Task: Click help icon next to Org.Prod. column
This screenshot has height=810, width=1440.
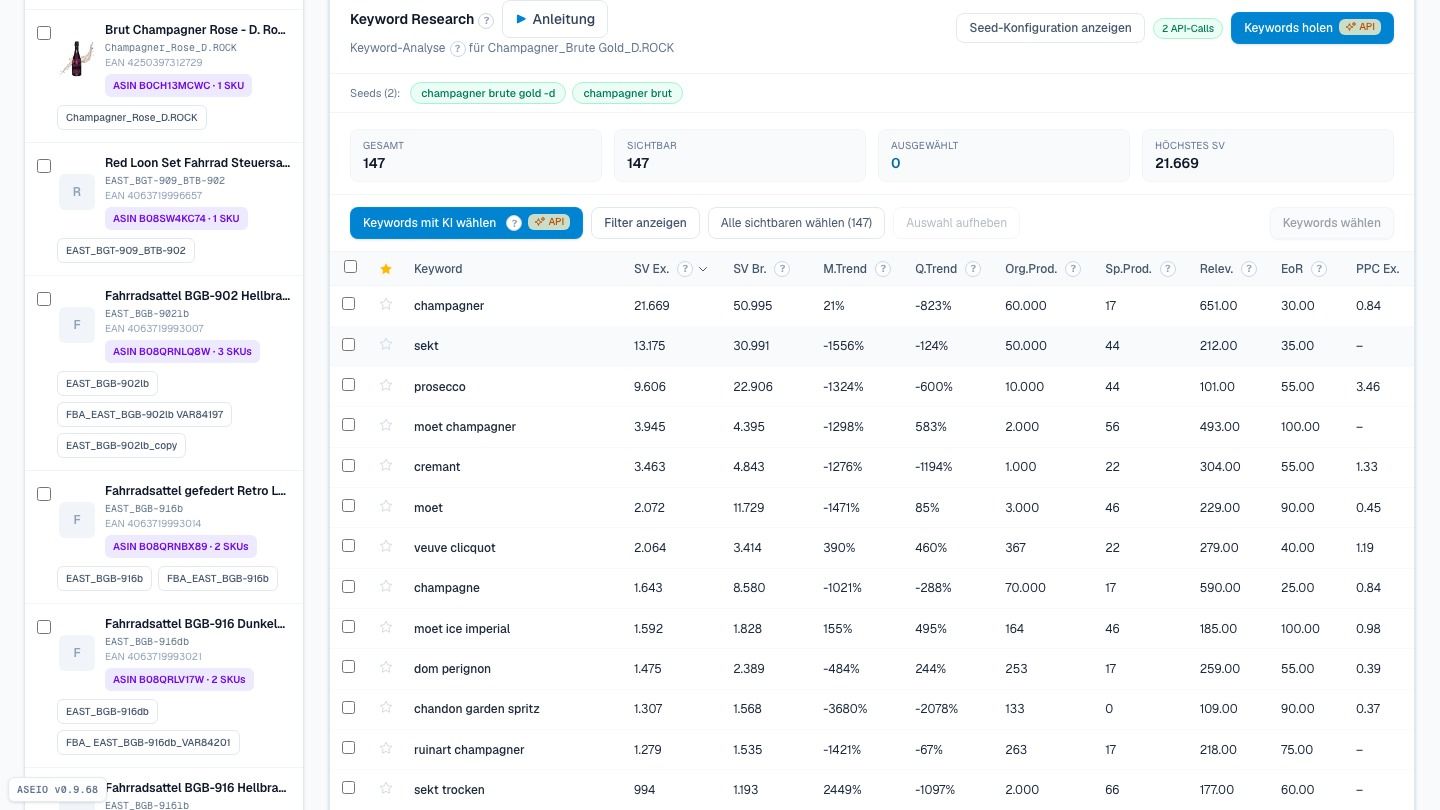Action: (1073, 269)
